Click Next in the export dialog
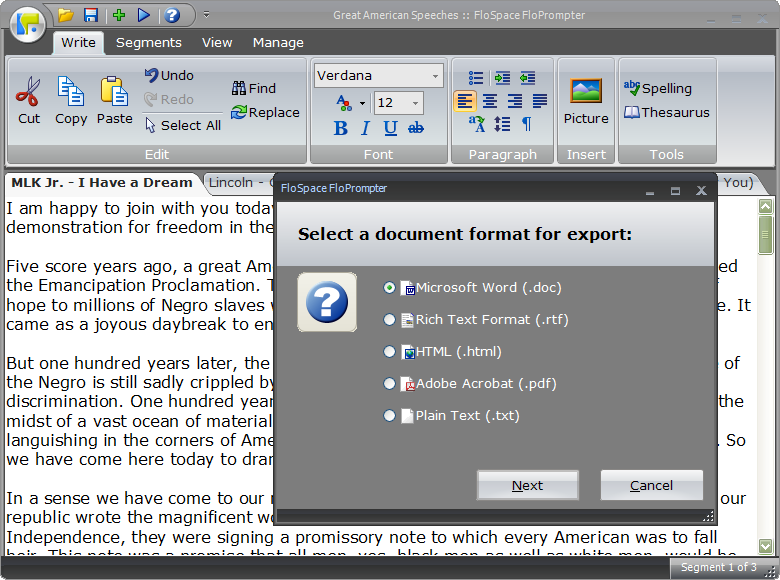Image resolution: width=780 pixels, height=580 pixels. 527,485
